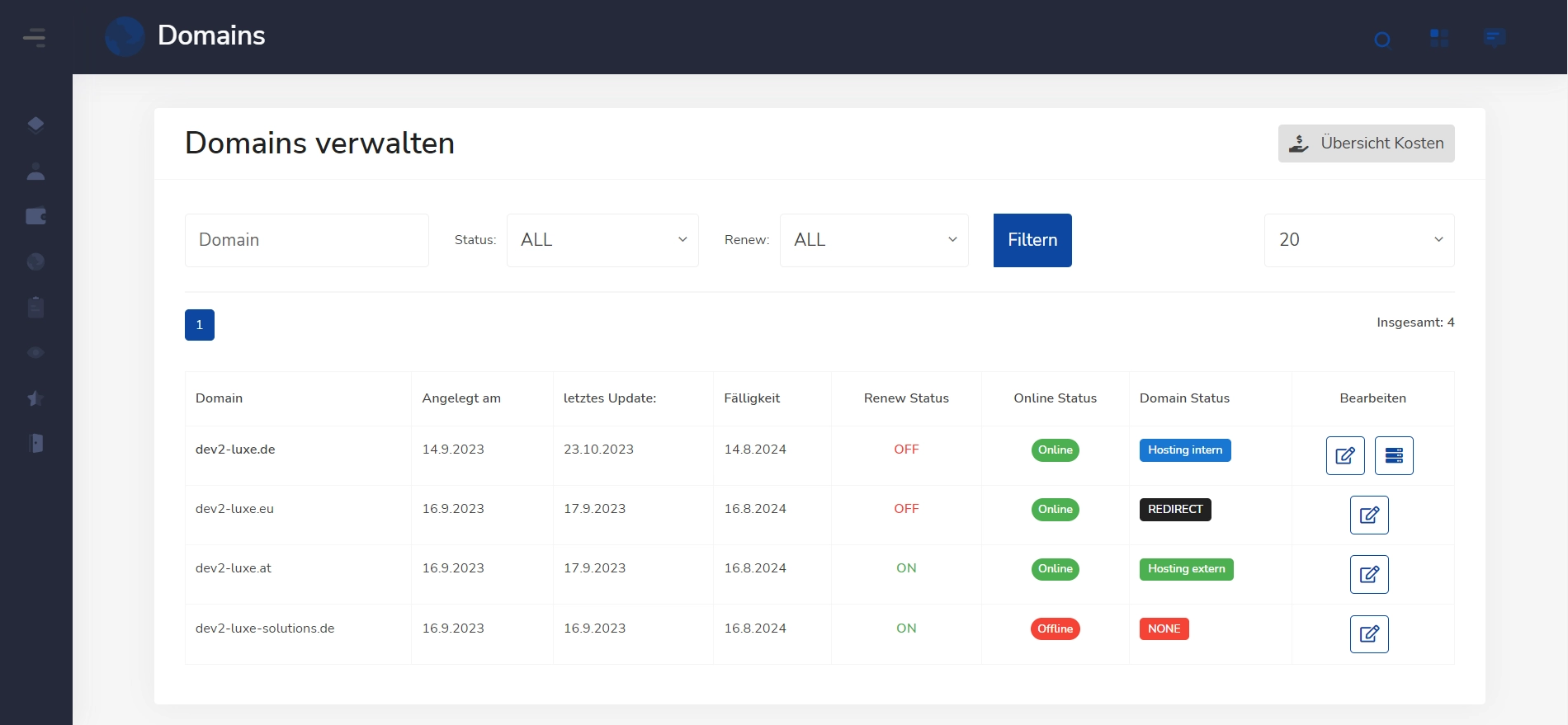Screen dimensions: 1568x725
Task: Edit the dev2-luxe.eu domain
Action: (1369, 515)
